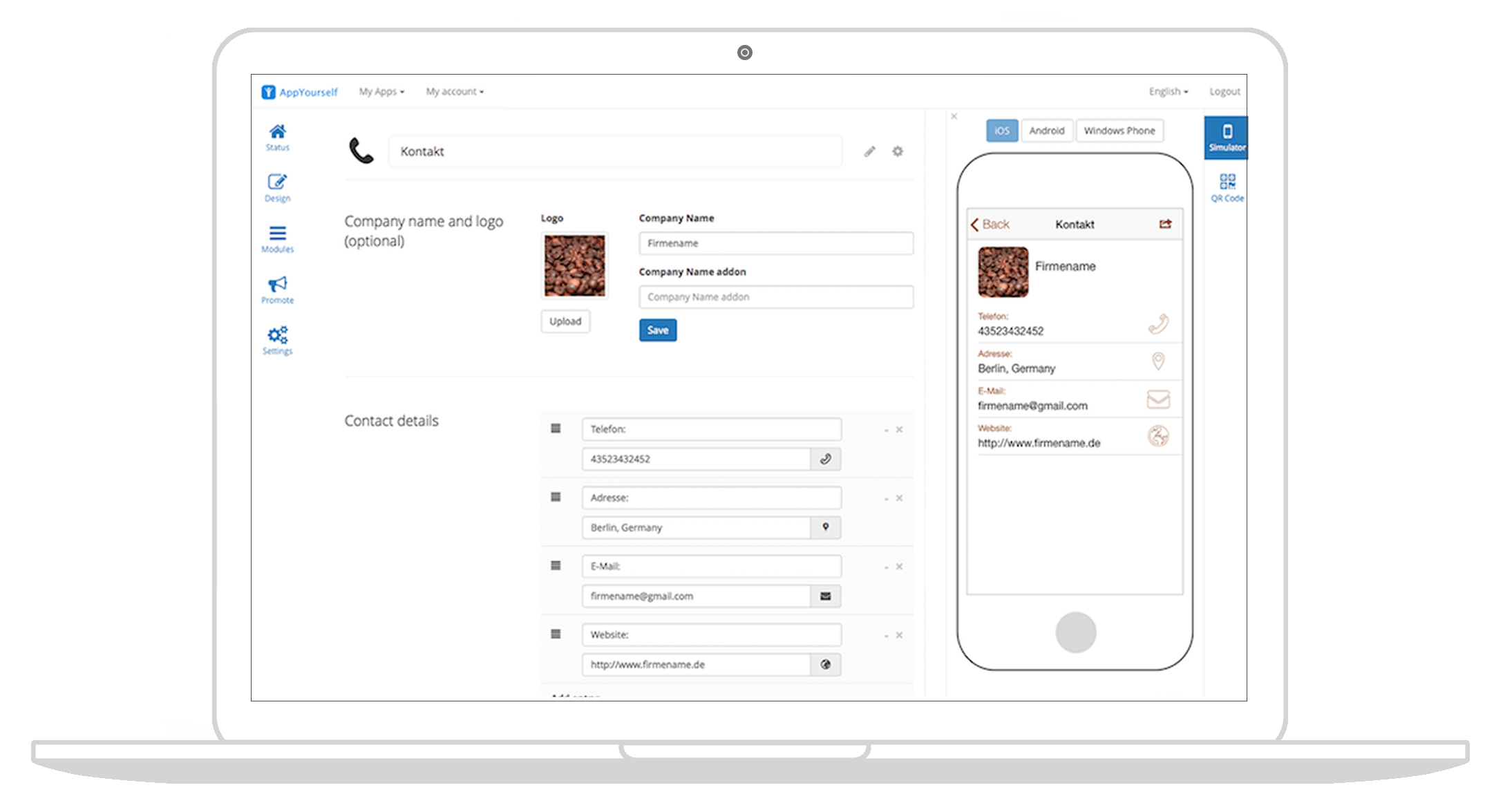Screen dimensions: 1503x812
Task: Switch simulator to Android tab
Action: point(1047,131)
